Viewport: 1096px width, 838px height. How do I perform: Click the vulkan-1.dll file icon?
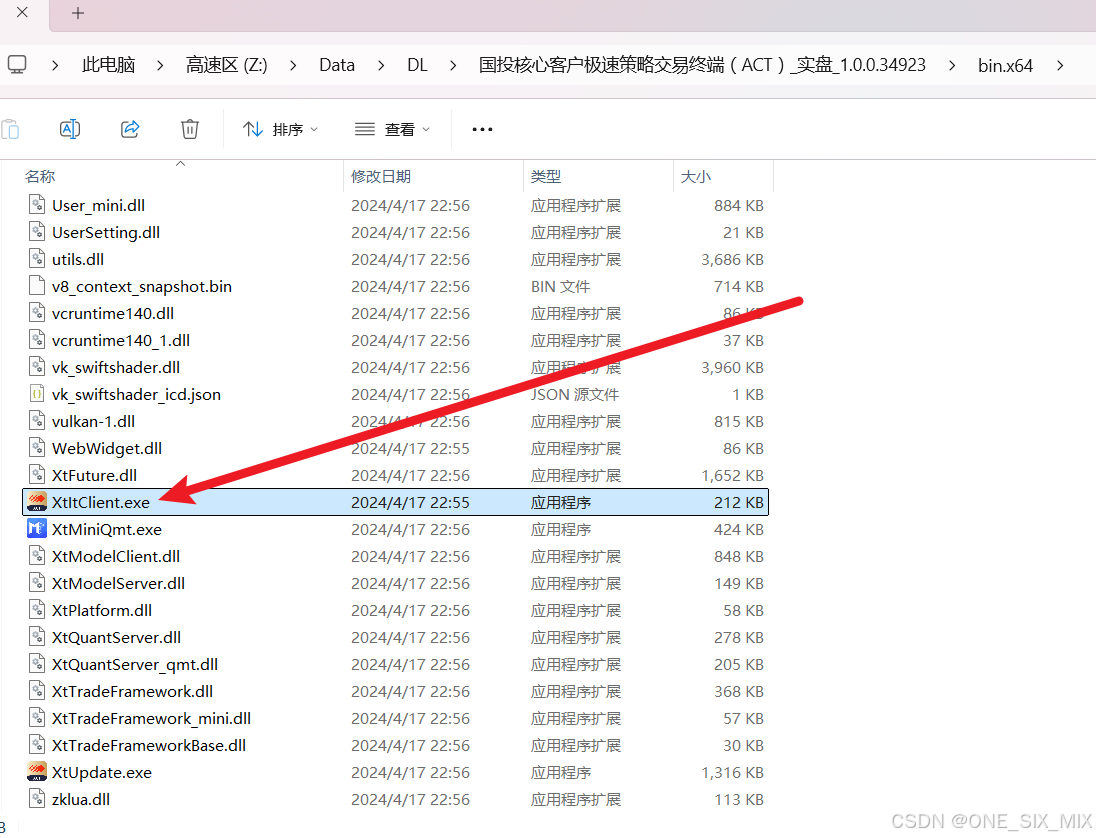(x=36, y=421)
